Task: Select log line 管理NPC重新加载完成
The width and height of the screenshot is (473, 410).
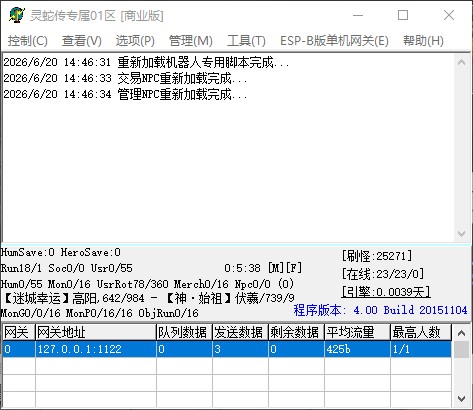Action: pos(125,94)
